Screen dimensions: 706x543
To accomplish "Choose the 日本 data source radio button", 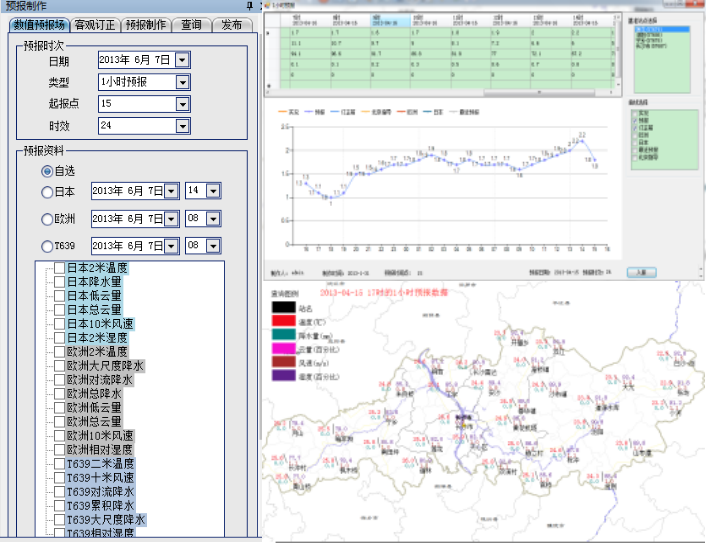I will [48, 192].
